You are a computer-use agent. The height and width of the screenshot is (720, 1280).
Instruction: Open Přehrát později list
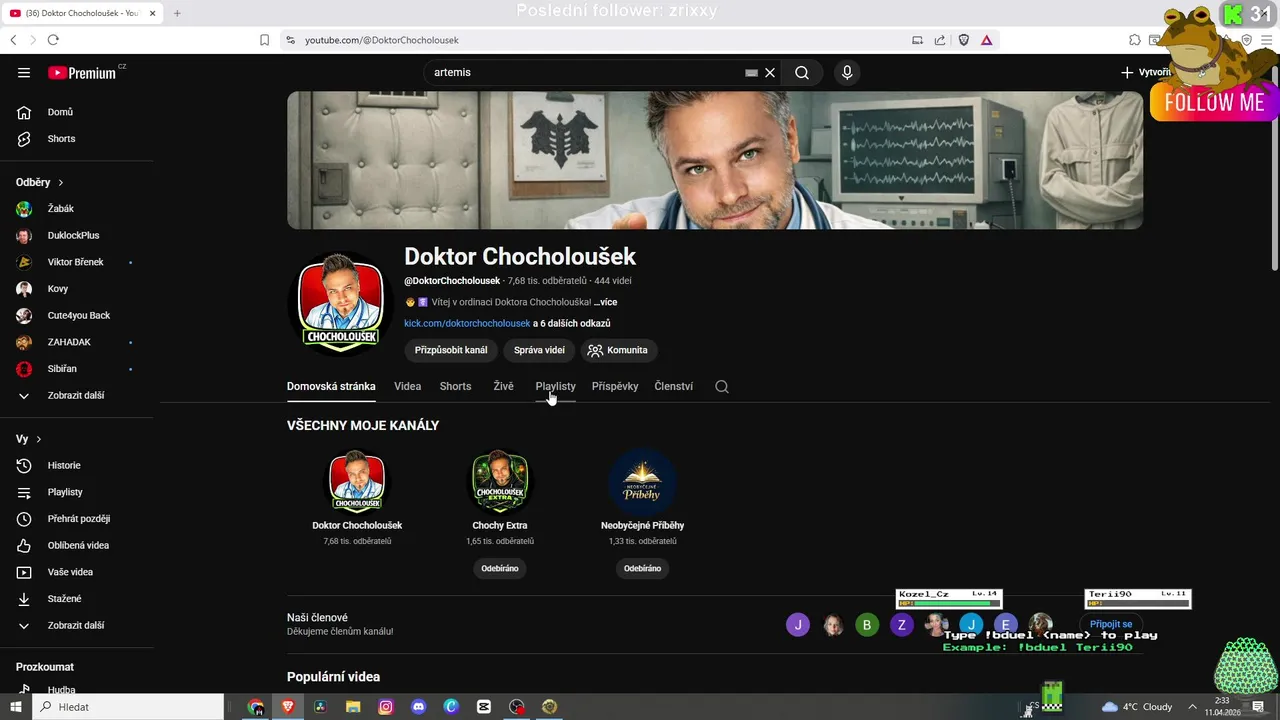click(x=77, y=519)
